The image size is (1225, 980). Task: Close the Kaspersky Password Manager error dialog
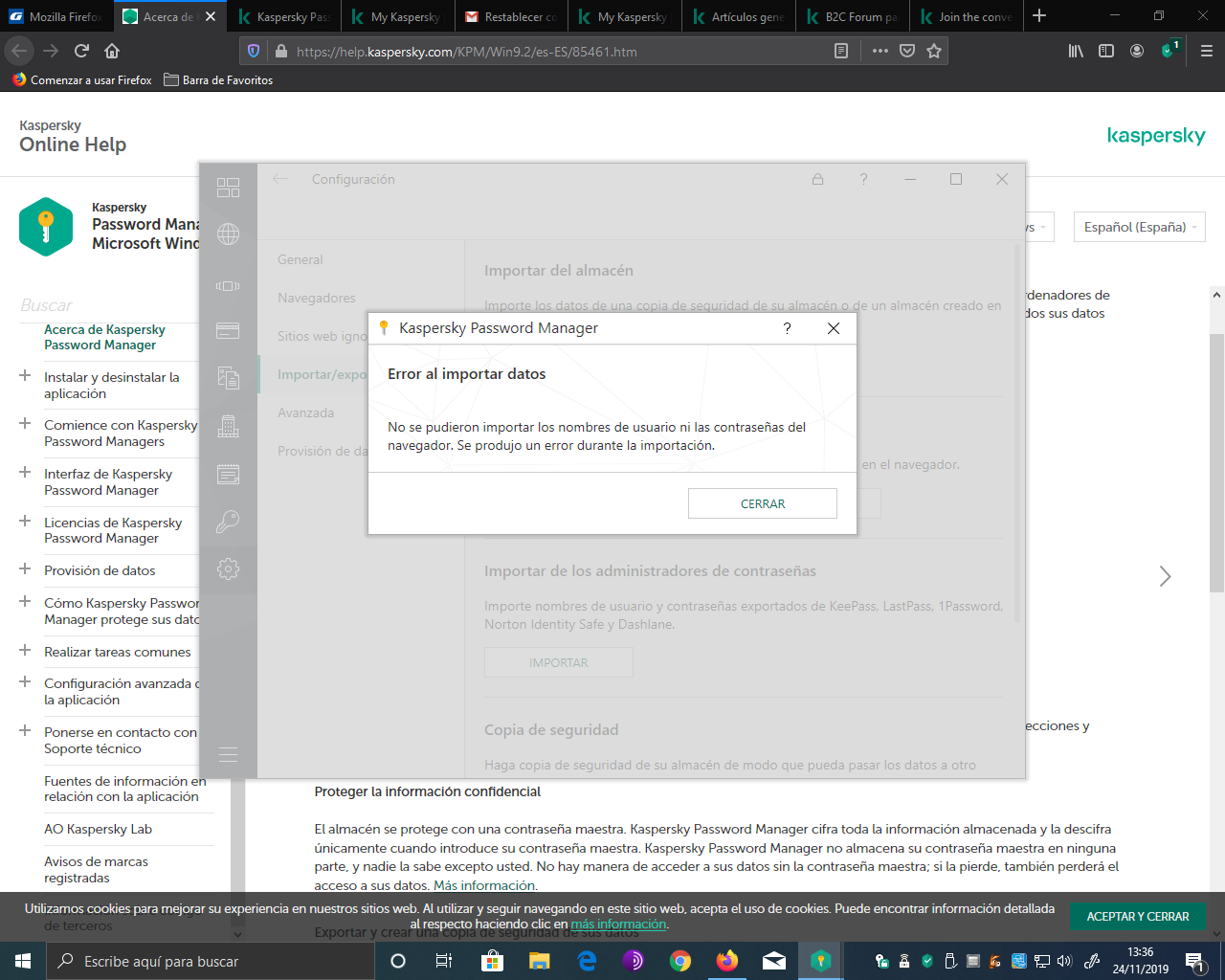(834, 328)
